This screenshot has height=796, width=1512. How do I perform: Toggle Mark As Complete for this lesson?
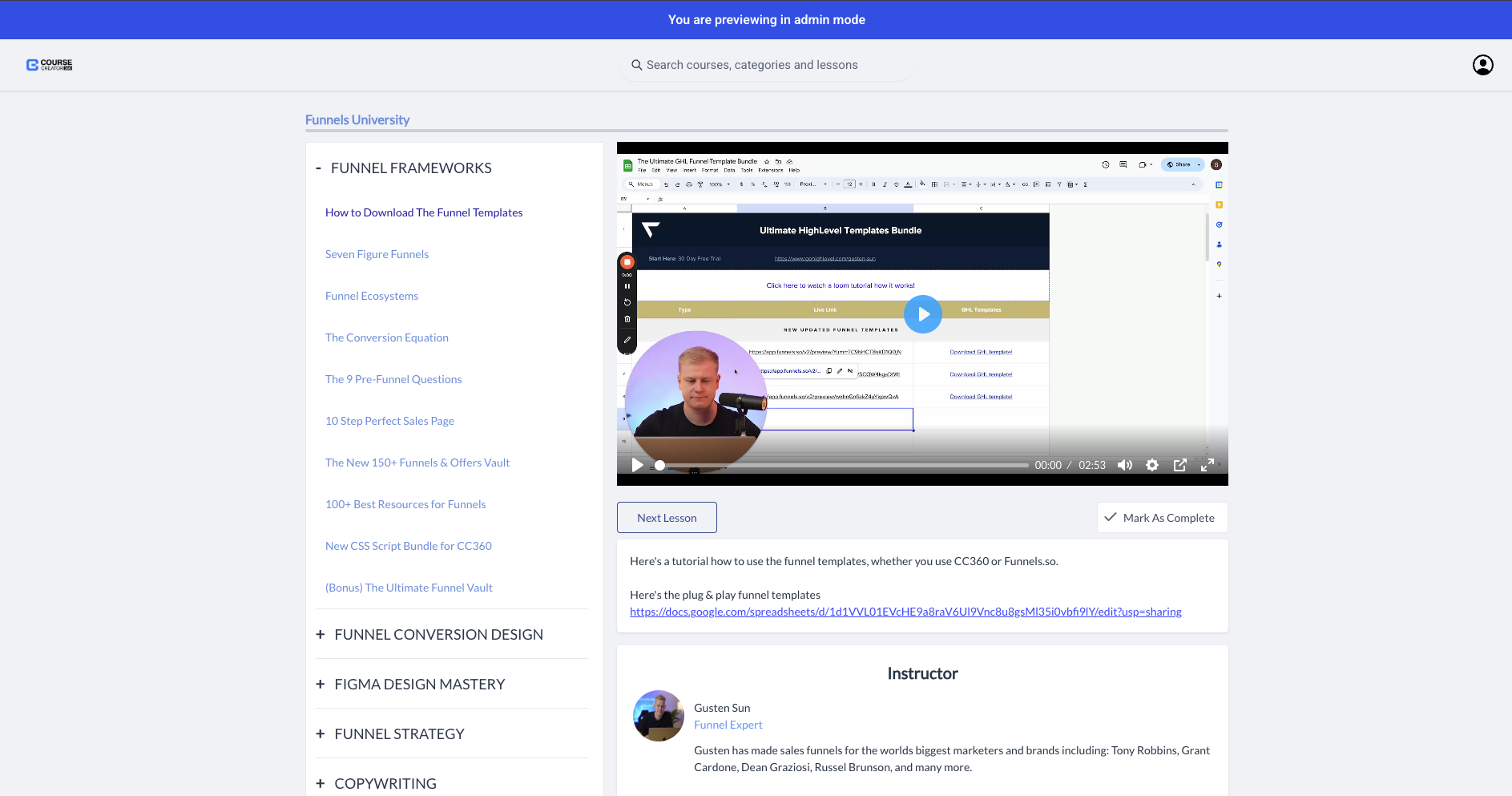coord(1162,517)
